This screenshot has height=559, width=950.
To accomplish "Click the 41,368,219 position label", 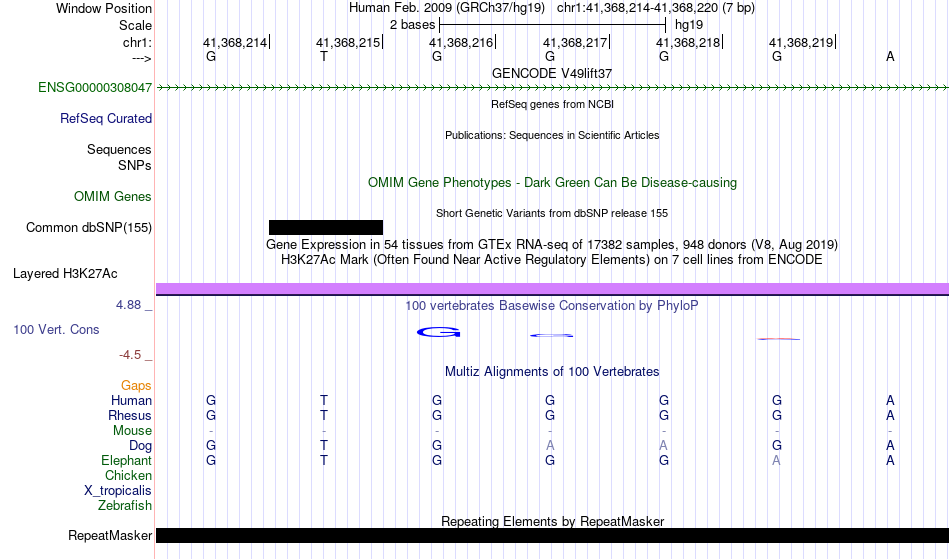I will tap(802, 42).
